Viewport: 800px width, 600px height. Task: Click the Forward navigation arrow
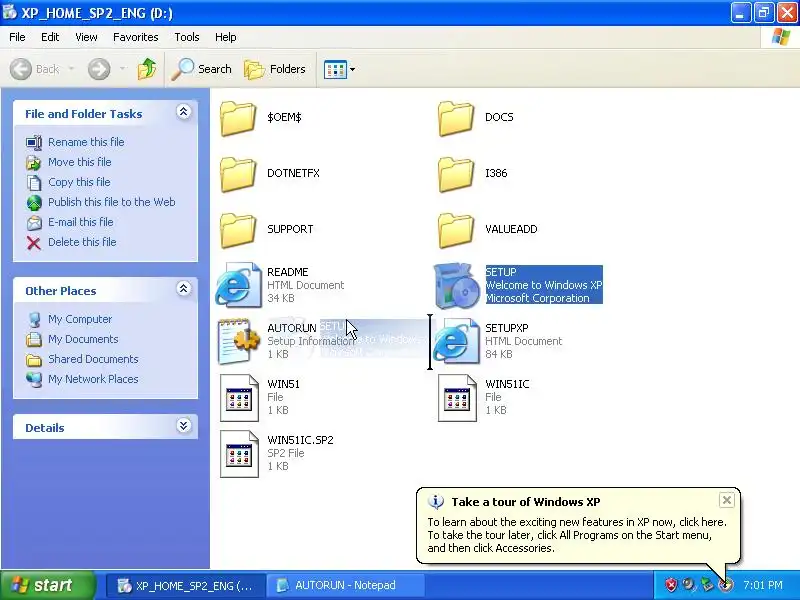pyautogui.click(x=99, y=69)
